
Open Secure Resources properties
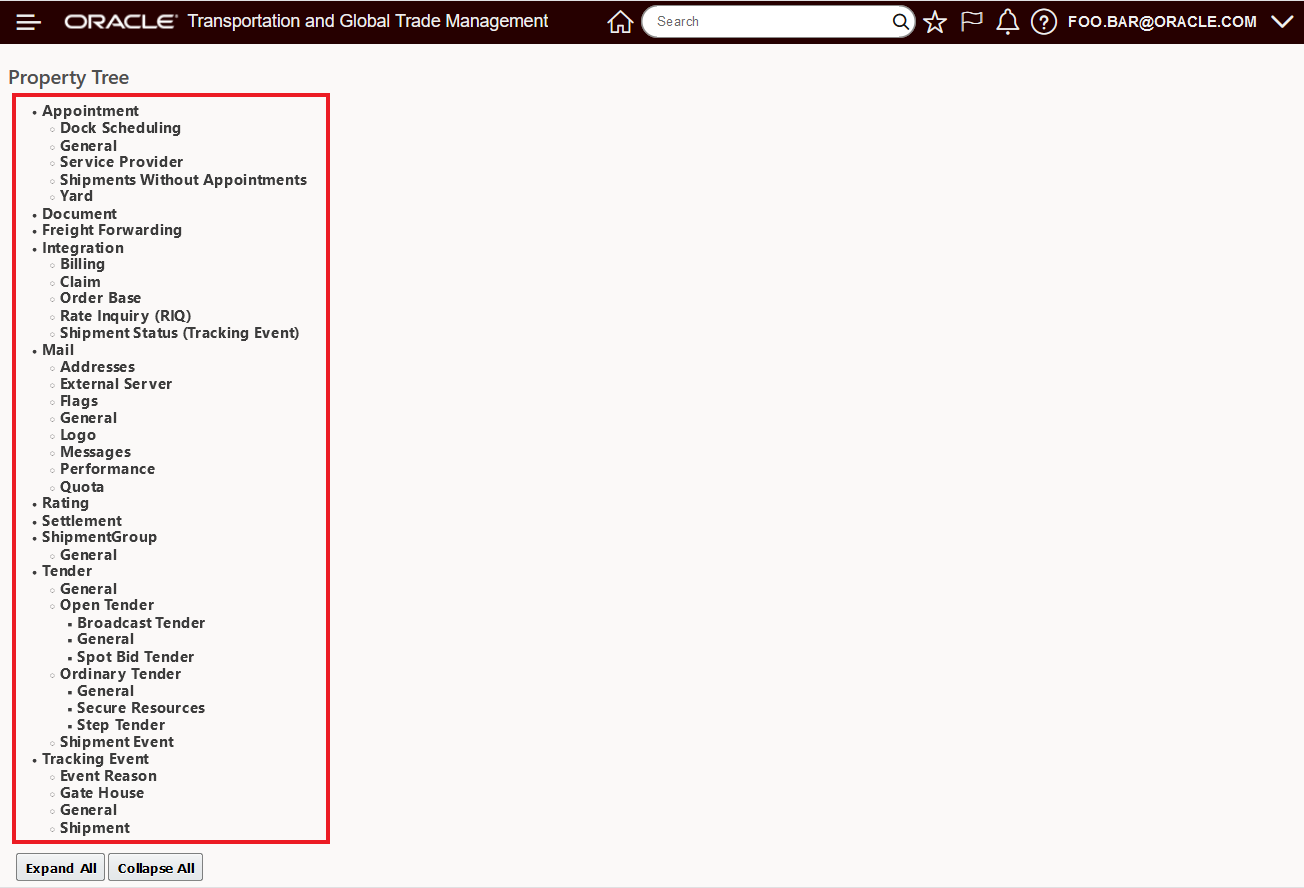coord(141,708)
